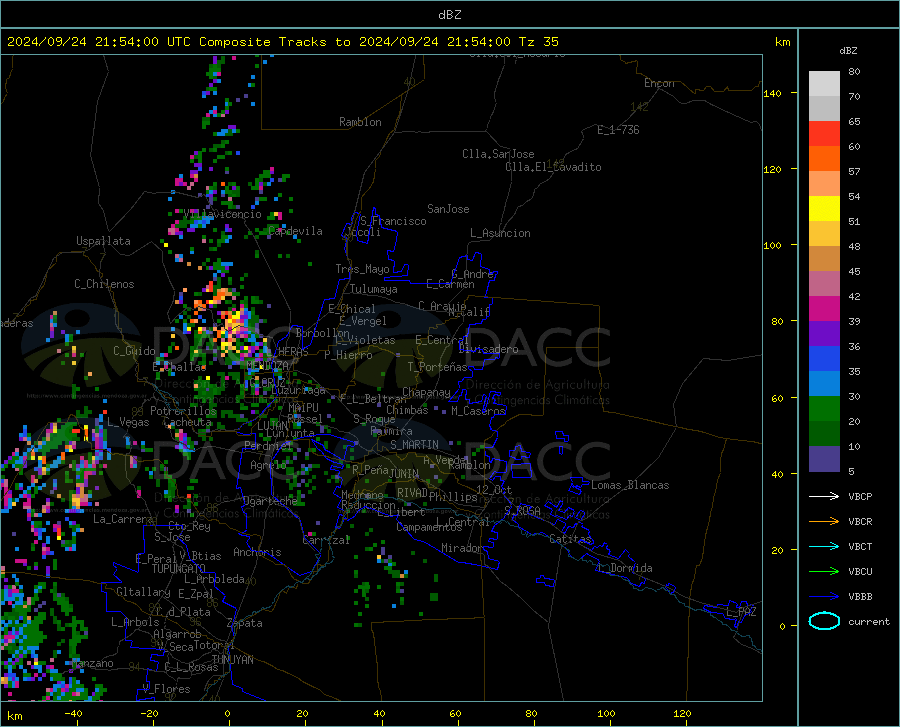
Task: Click the 'dBZ' heading above color scale
Action: point(848,50)
